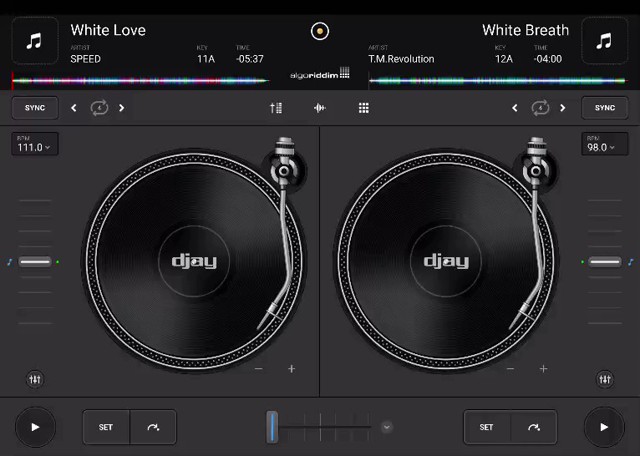Open right deck EQ mixer controls icon
Screen dimensions: 640x456
604,379
